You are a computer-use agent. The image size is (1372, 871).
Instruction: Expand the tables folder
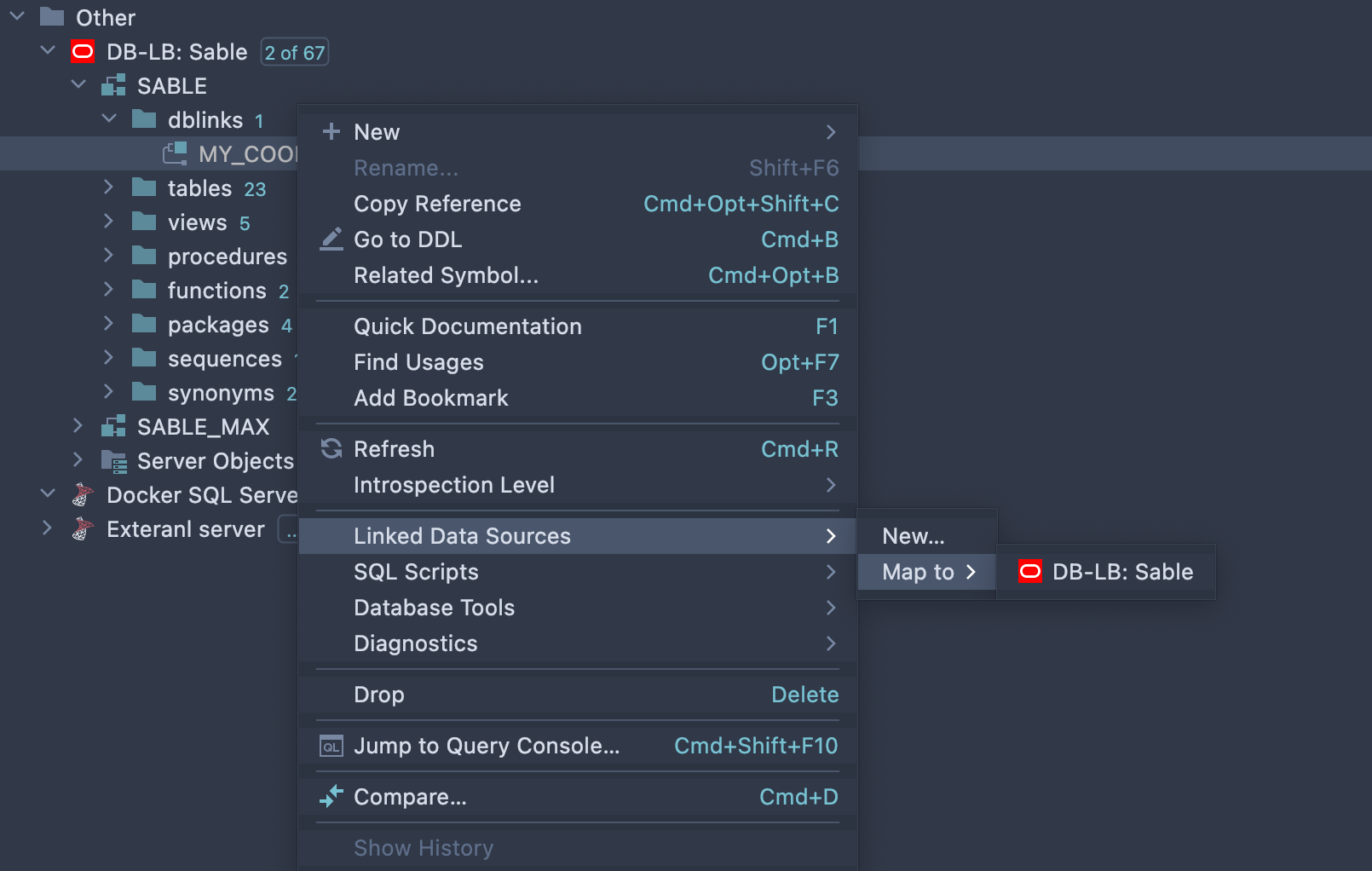tap(108, 187)
